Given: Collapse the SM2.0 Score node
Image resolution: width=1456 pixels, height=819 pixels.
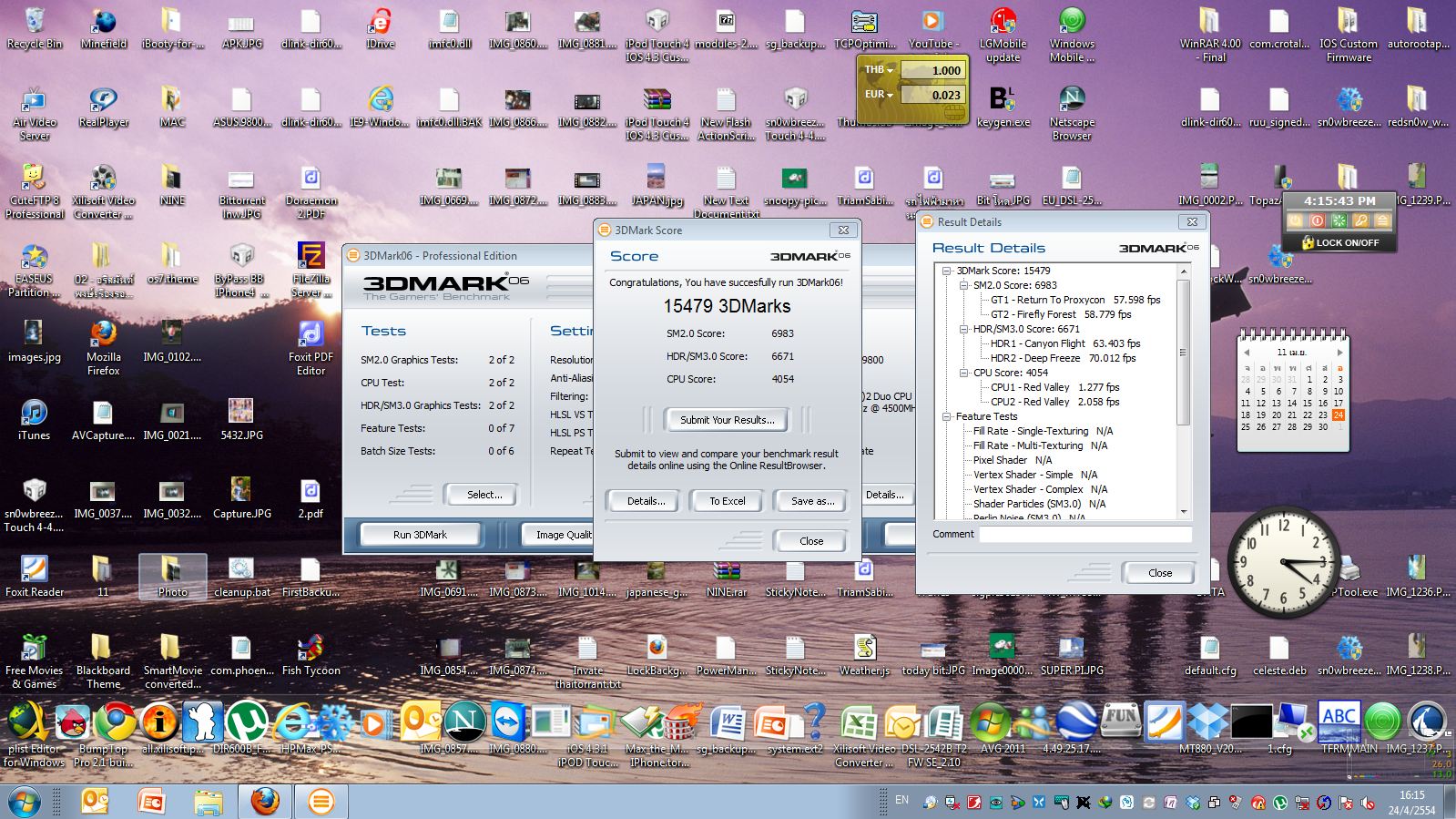Looking at the screenshot, I should (963, 285).
